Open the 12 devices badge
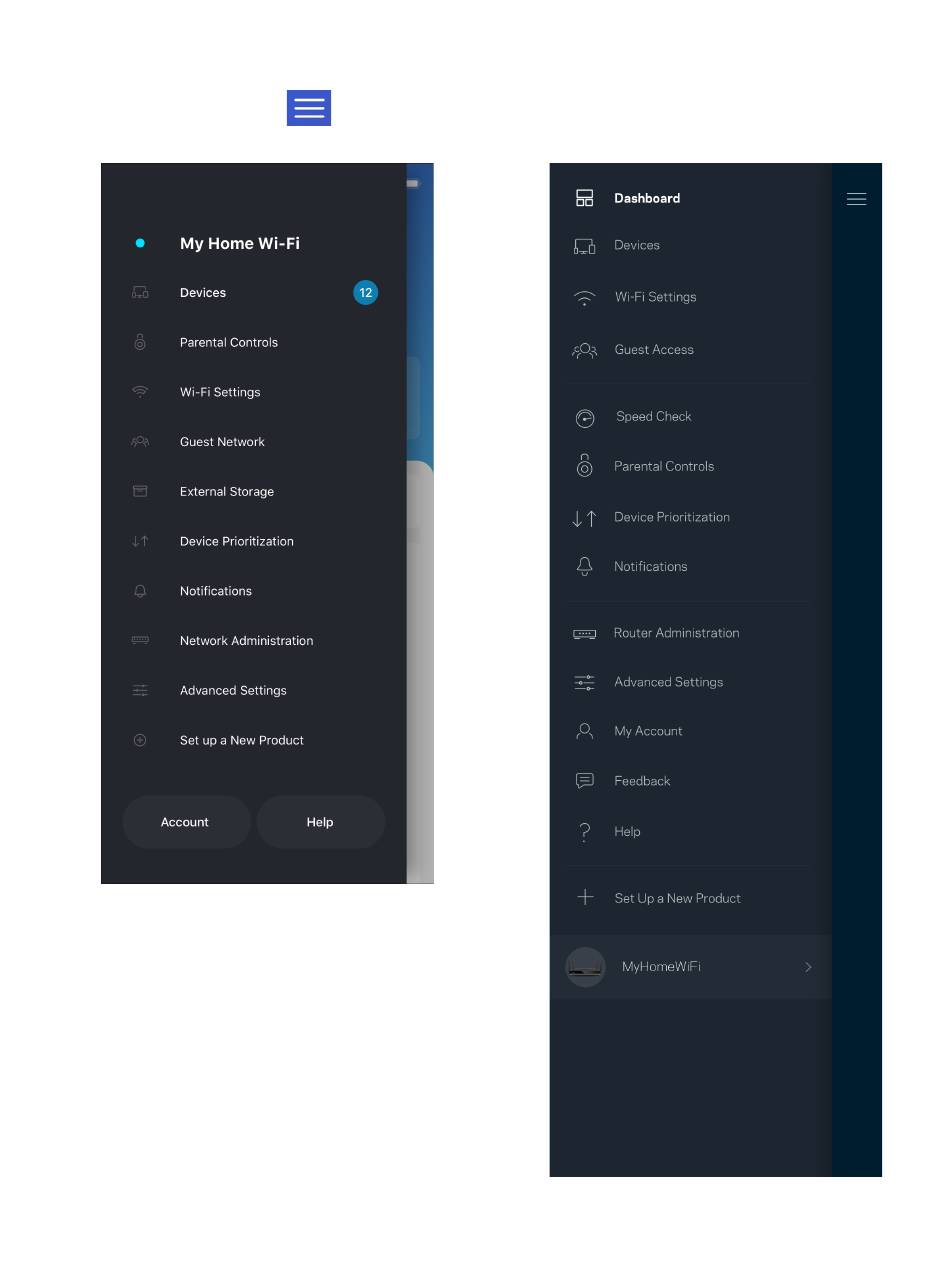The image size is (950, 1284). coord(365,293)
